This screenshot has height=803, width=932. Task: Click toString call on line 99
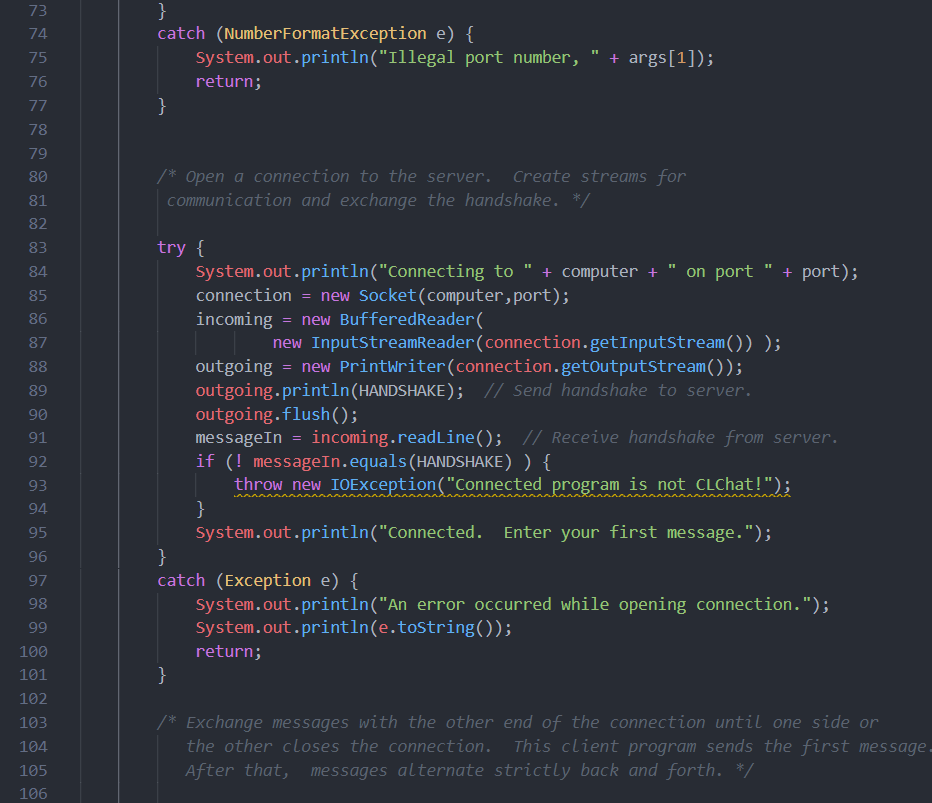pyautogui.click(x=436, y=628)
